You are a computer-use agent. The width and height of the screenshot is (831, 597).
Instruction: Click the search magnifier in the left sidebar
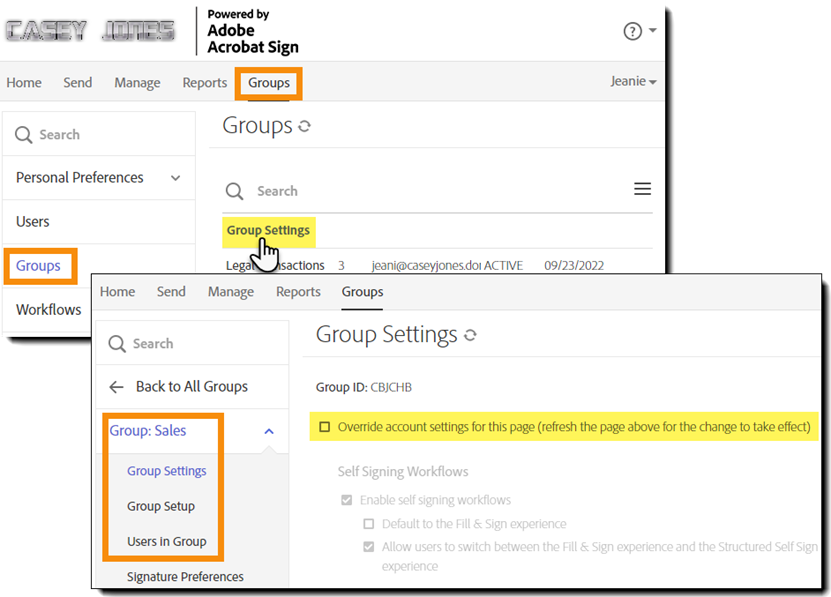click(x=23, y=133)
